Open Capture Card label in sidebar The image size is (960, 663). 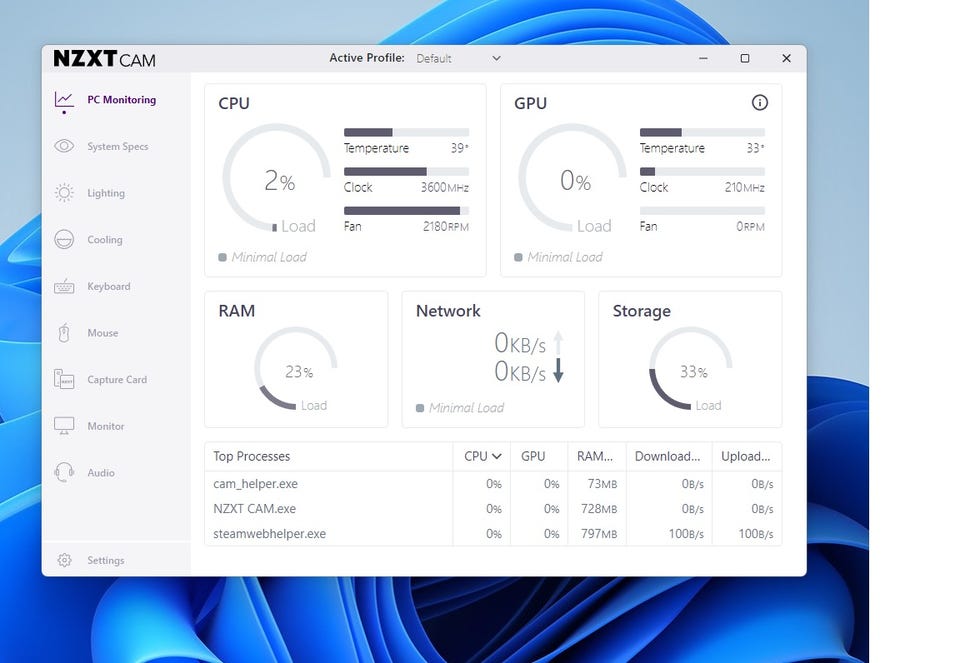point(117,379)
